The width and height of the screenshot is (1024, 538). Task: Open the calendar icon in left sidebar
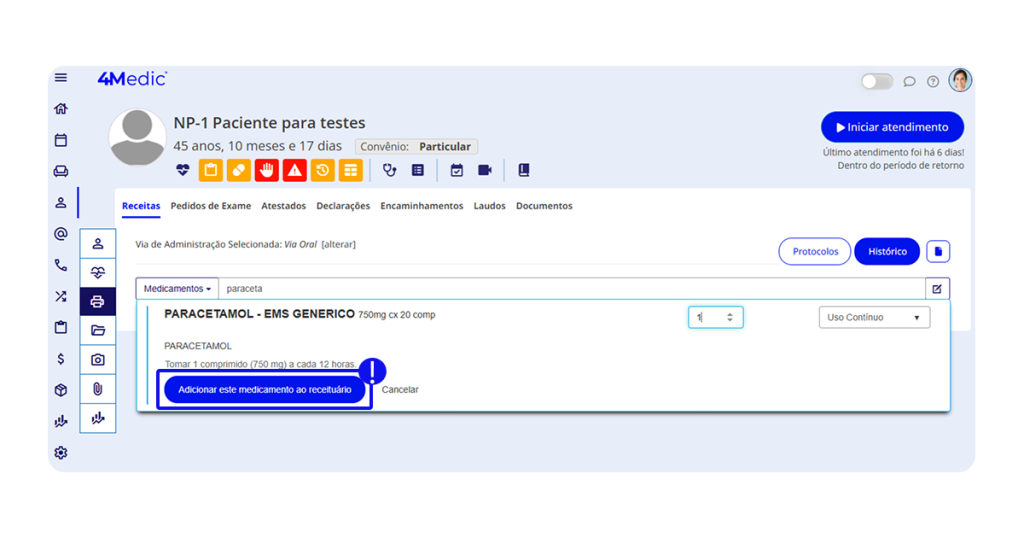click(x=61, y=140)
